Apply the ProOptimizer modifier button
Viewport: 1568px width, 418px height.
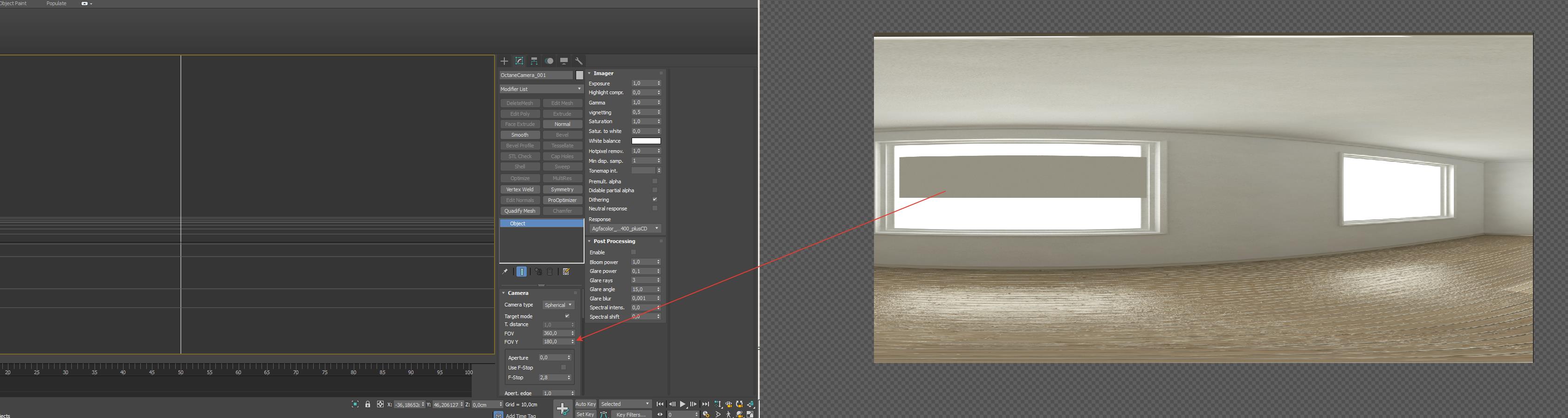click(x=563, y=200)
